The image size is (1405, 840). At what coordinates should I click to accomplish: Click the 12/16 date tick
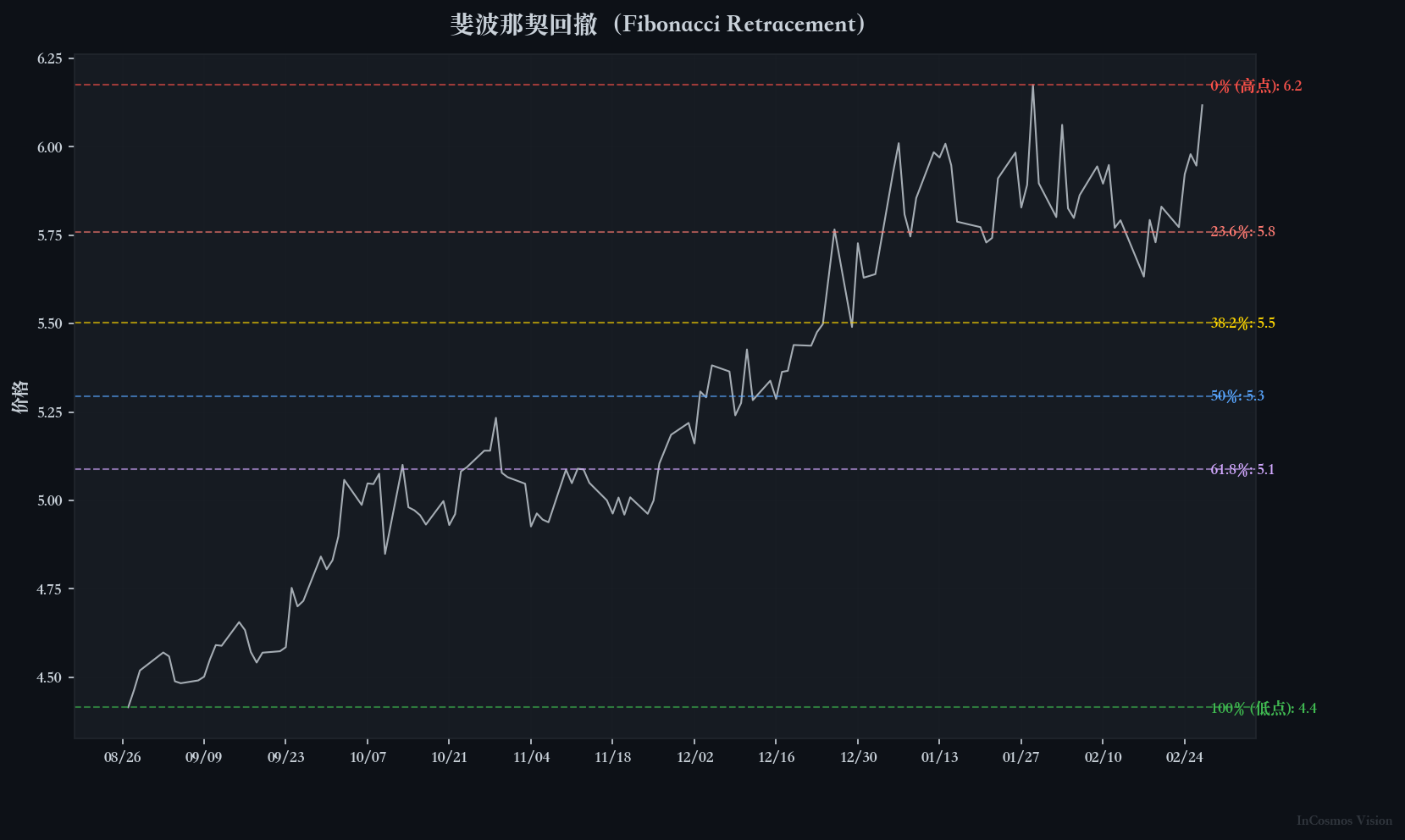pos(777,757)
